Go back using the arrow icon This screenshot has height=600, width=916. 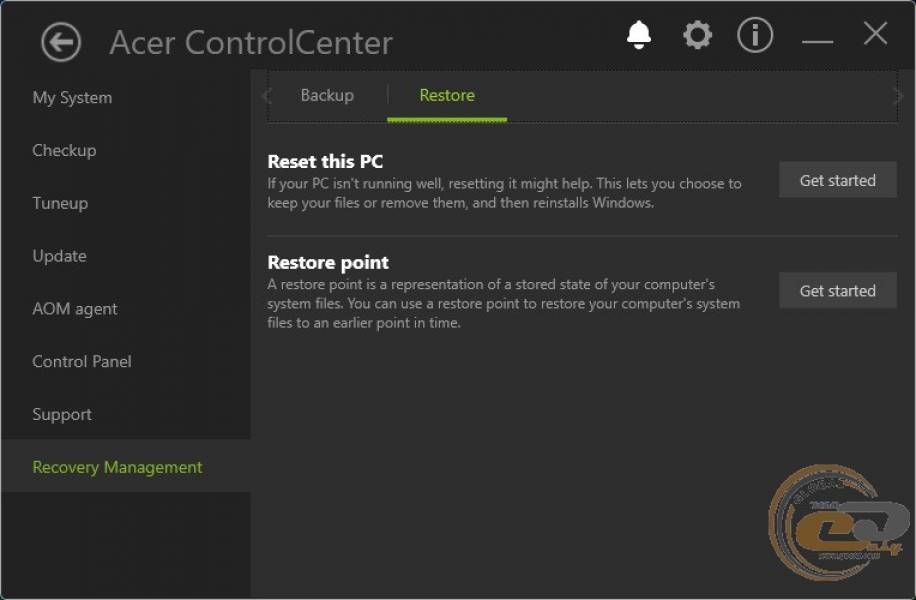(61, 42)
